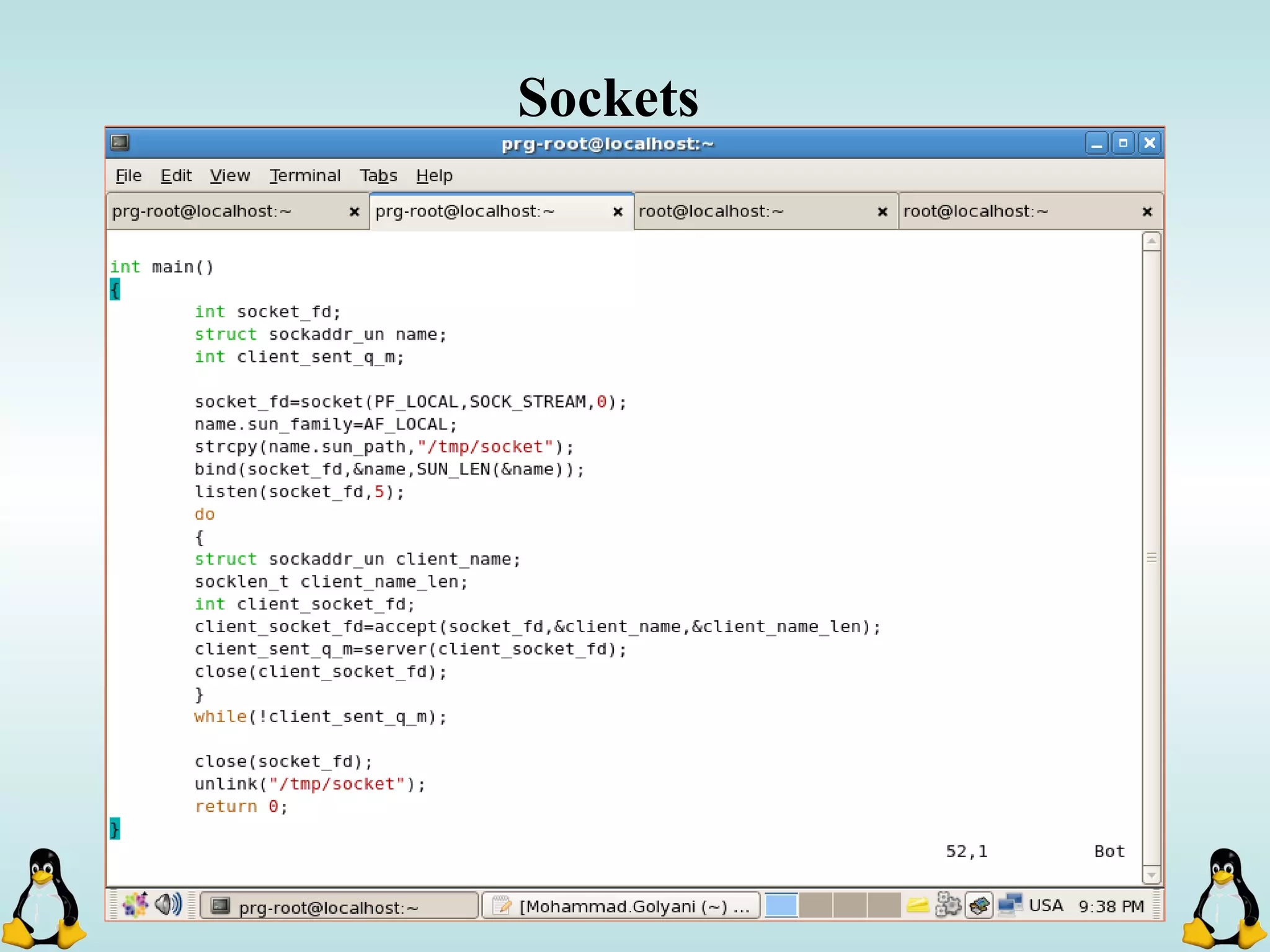Switch to fourth workspace in pager
1270x952 pixels.
point(884,906)
